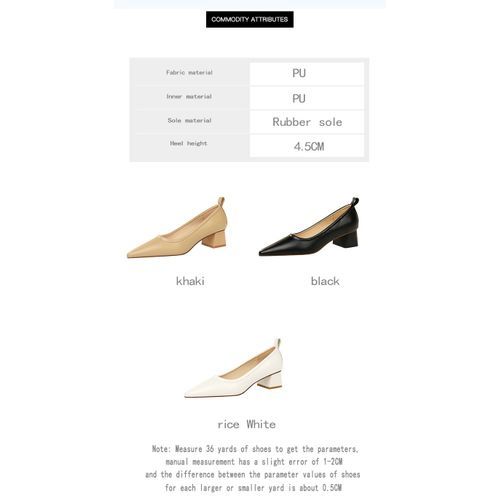500x500 pixels.
Task: Click the PU fabric material value
Action: coord(299,73)
